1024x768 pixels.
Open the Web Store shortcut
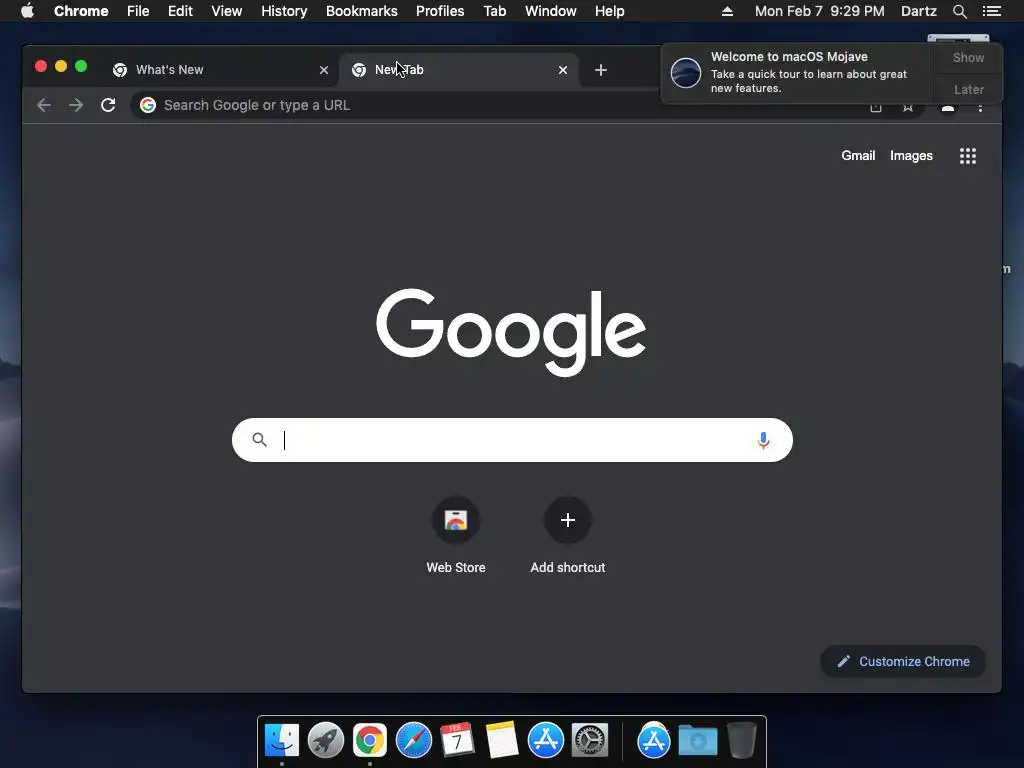point(456,536)
